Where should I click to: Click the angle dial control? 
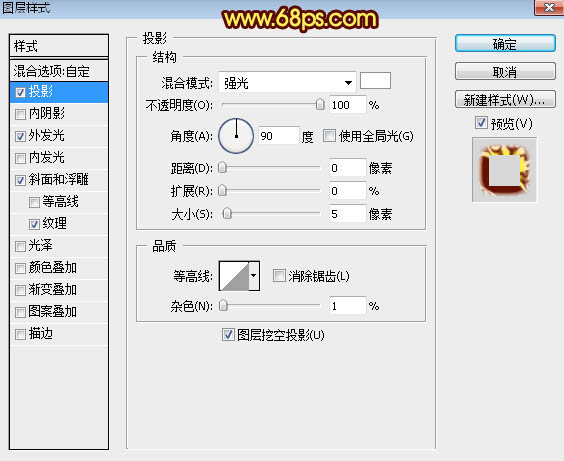tap(236, 136)
